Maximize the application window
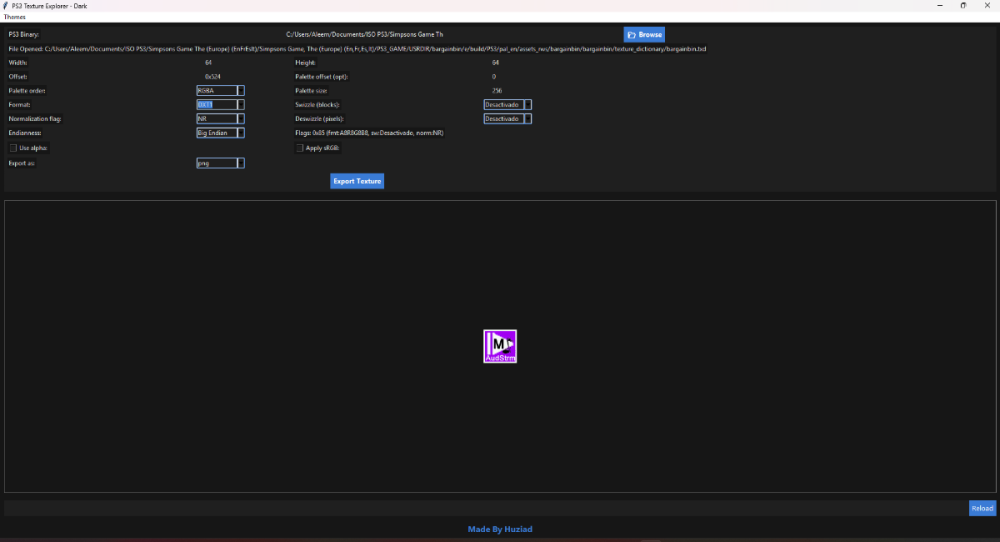This screenshot has height=542, width=1000. click(x=963, y=6)
